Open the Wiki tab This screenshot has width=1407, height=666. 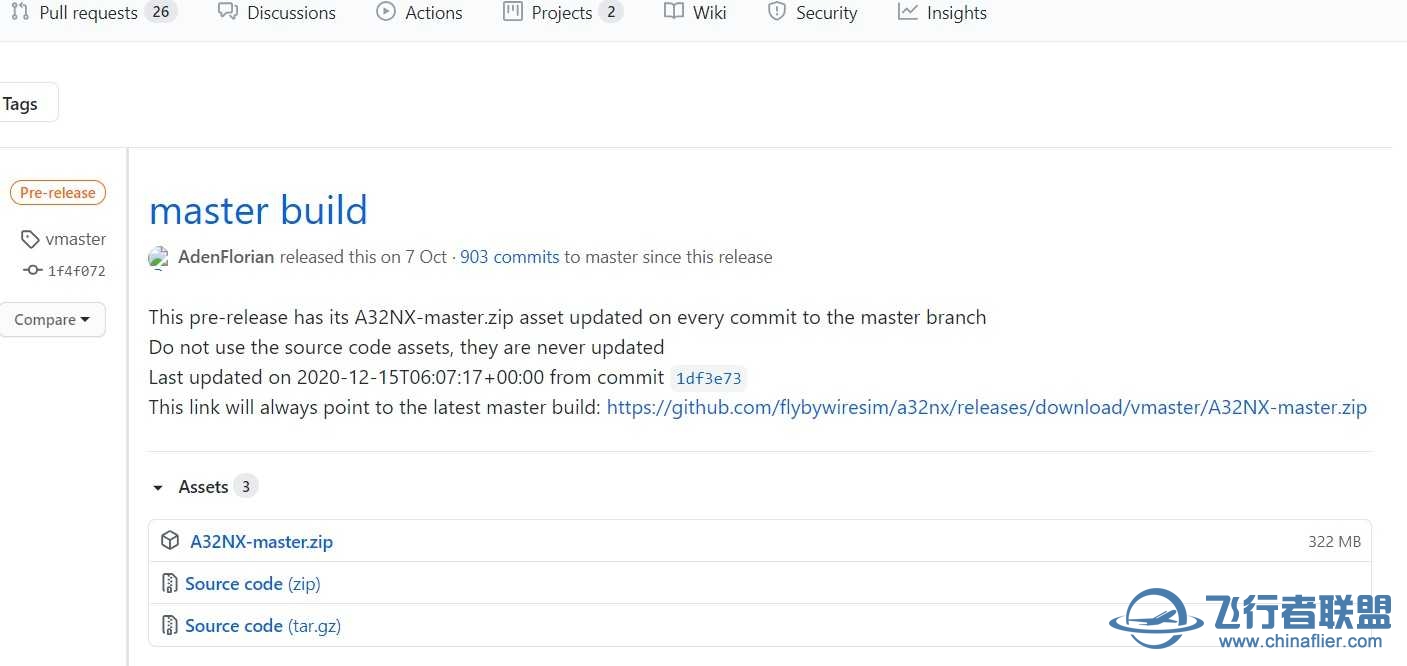709,13
